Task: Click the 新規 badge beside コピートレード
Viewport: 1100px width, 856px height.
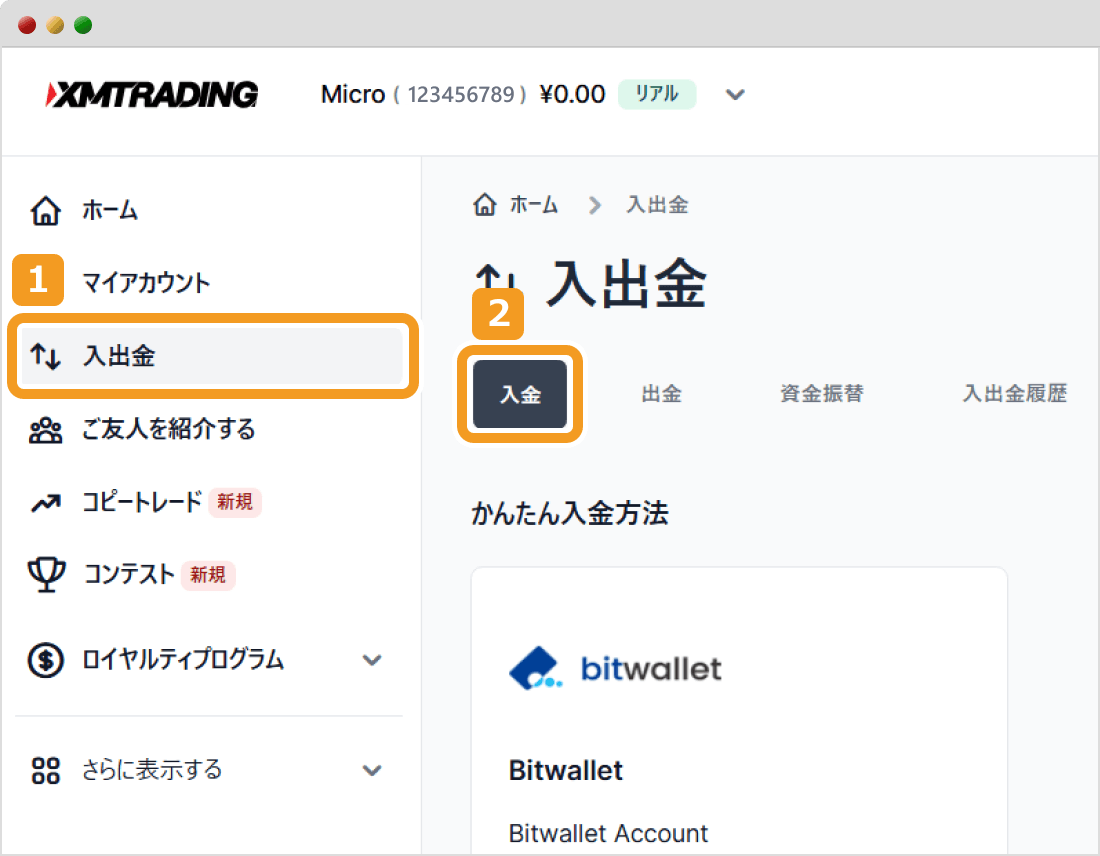Action: pos(235,502)
